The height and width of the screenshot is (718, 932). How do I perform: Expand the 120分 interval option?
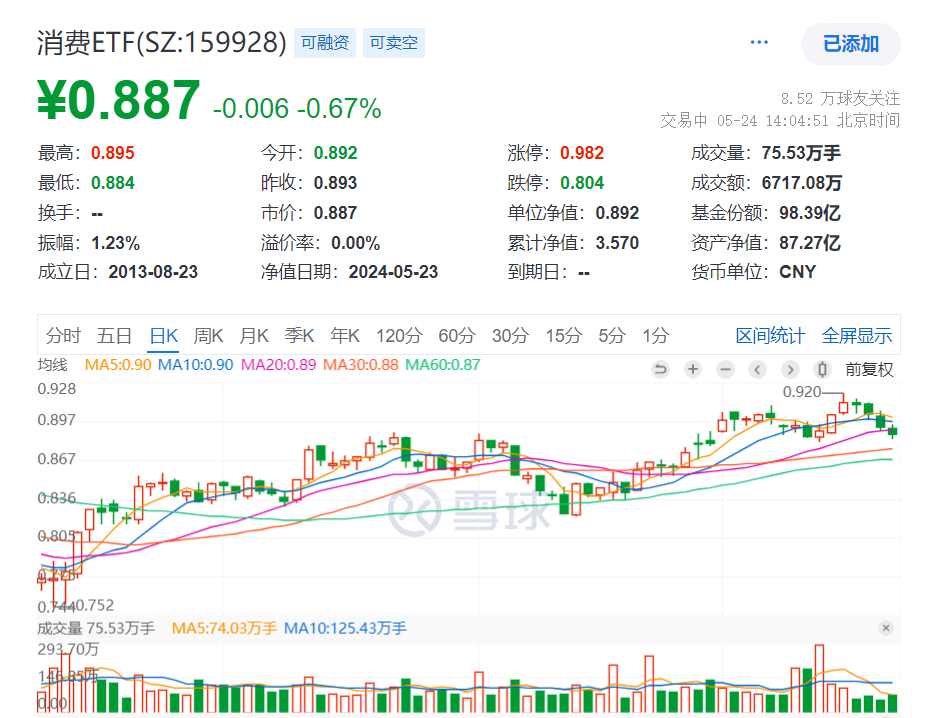pos(399,336)
